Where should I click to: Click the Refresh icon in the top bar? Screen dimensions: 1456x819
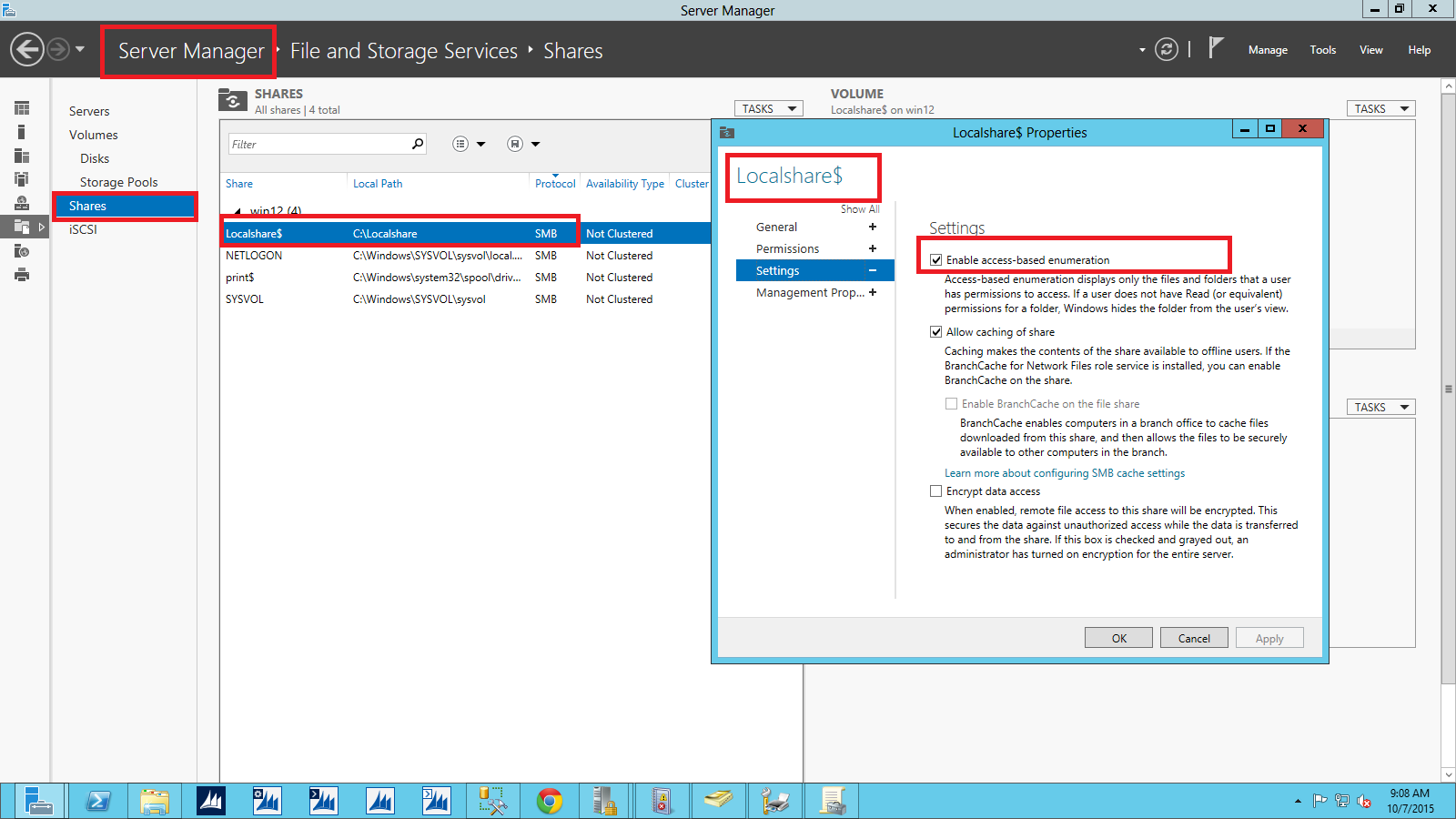coord(1168,50)
